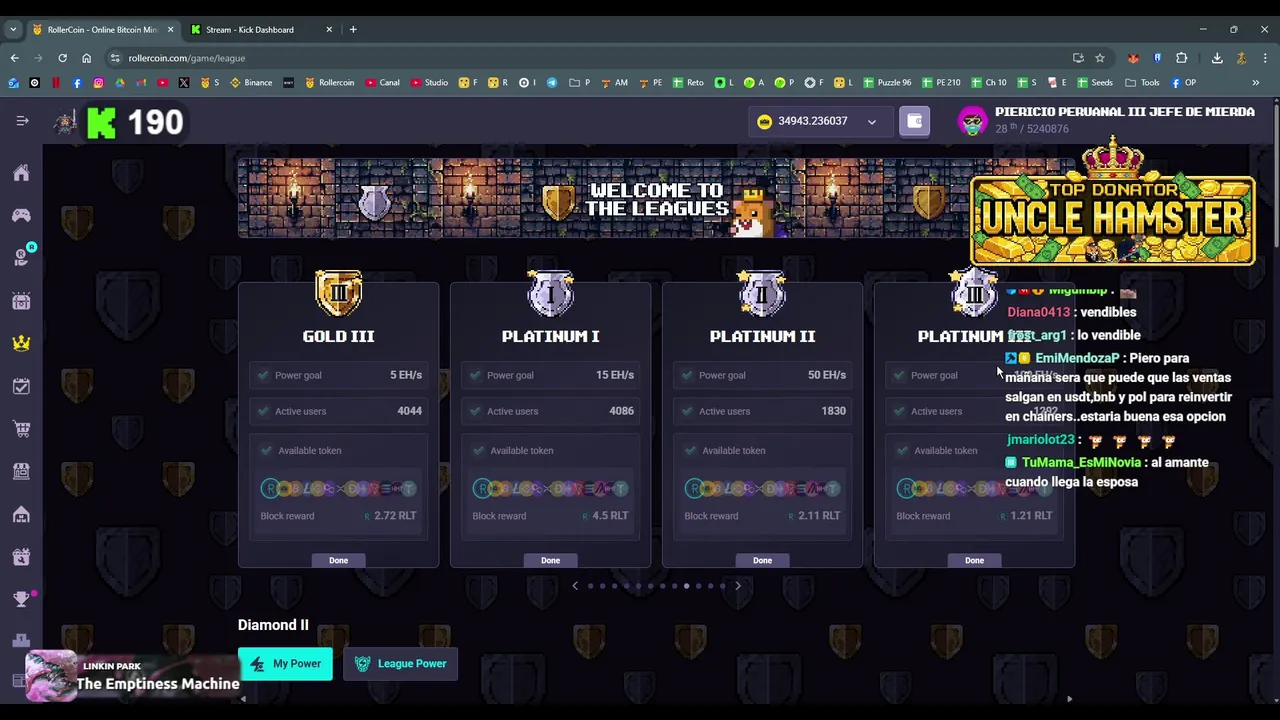Image resolution: width=1280 pixels, height=720 pixels.
Task: Click the Platinum II league badge
Action: pyautogui.click(x=762, y=293)
